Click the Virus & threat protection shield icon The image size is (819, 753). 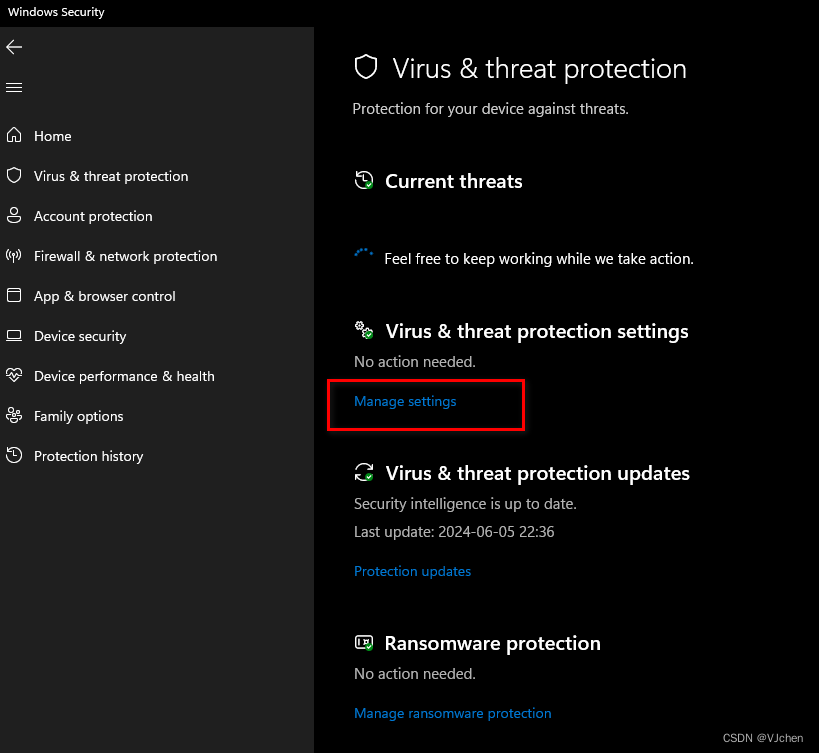point(366,66)
